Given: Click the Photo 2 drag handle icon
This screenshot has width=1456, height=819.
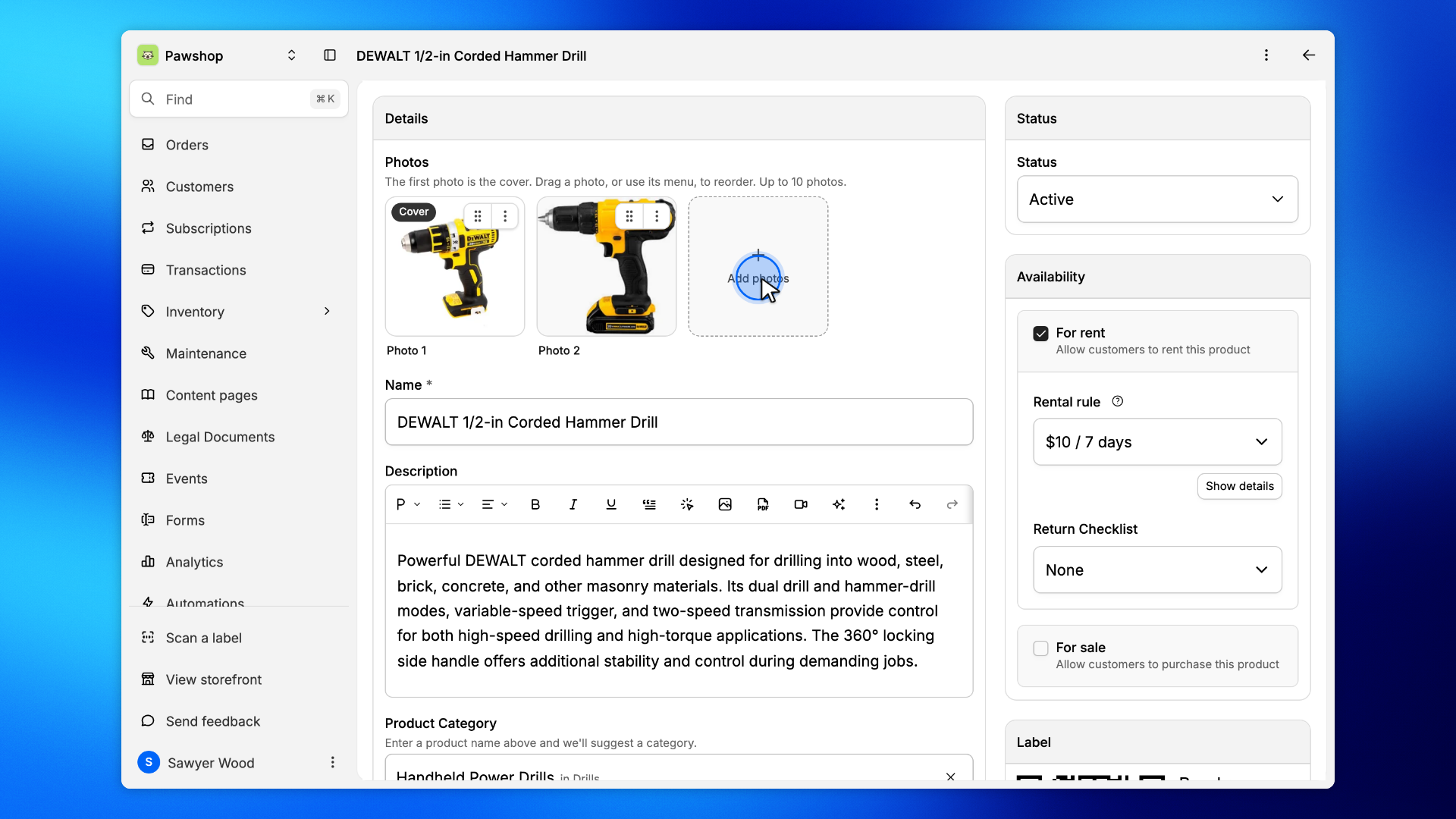Looking at the screenshot, I should coord(629,216).
